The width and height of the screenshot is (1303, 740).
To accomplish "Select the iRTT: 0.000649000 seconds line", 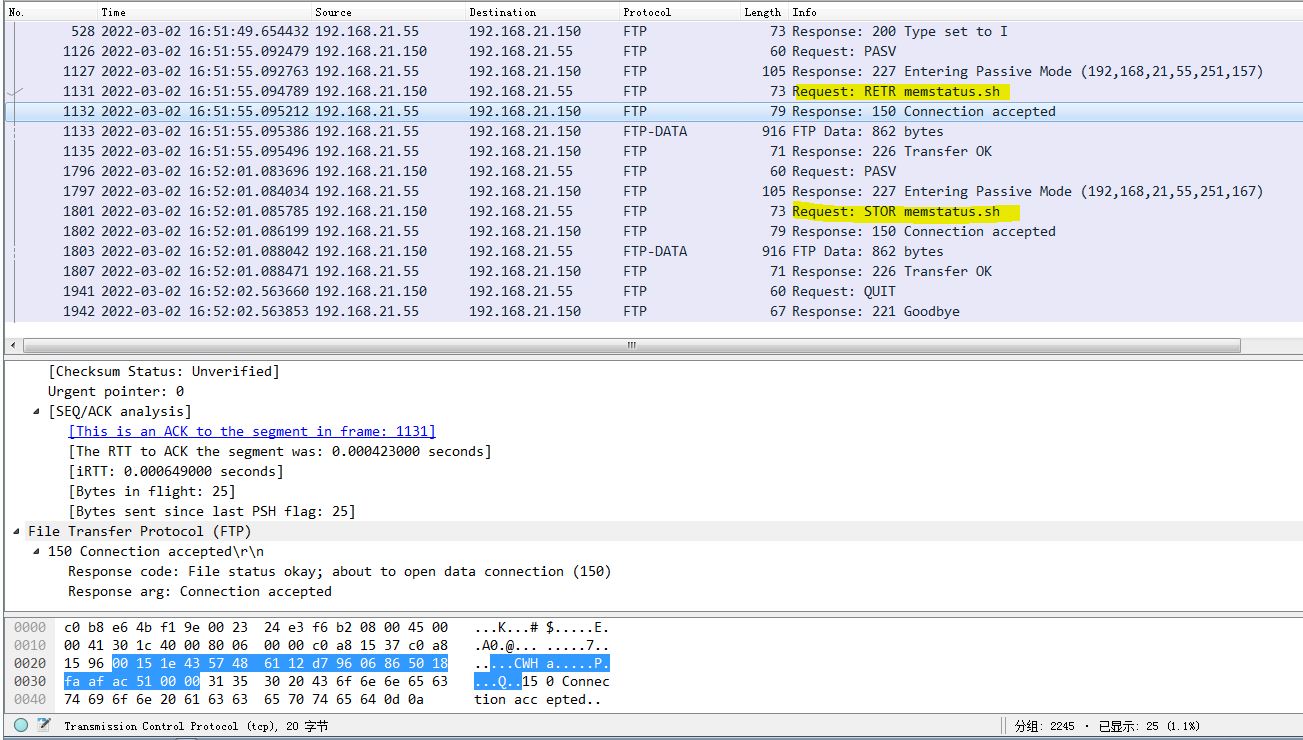I will (x=176, y=471).
